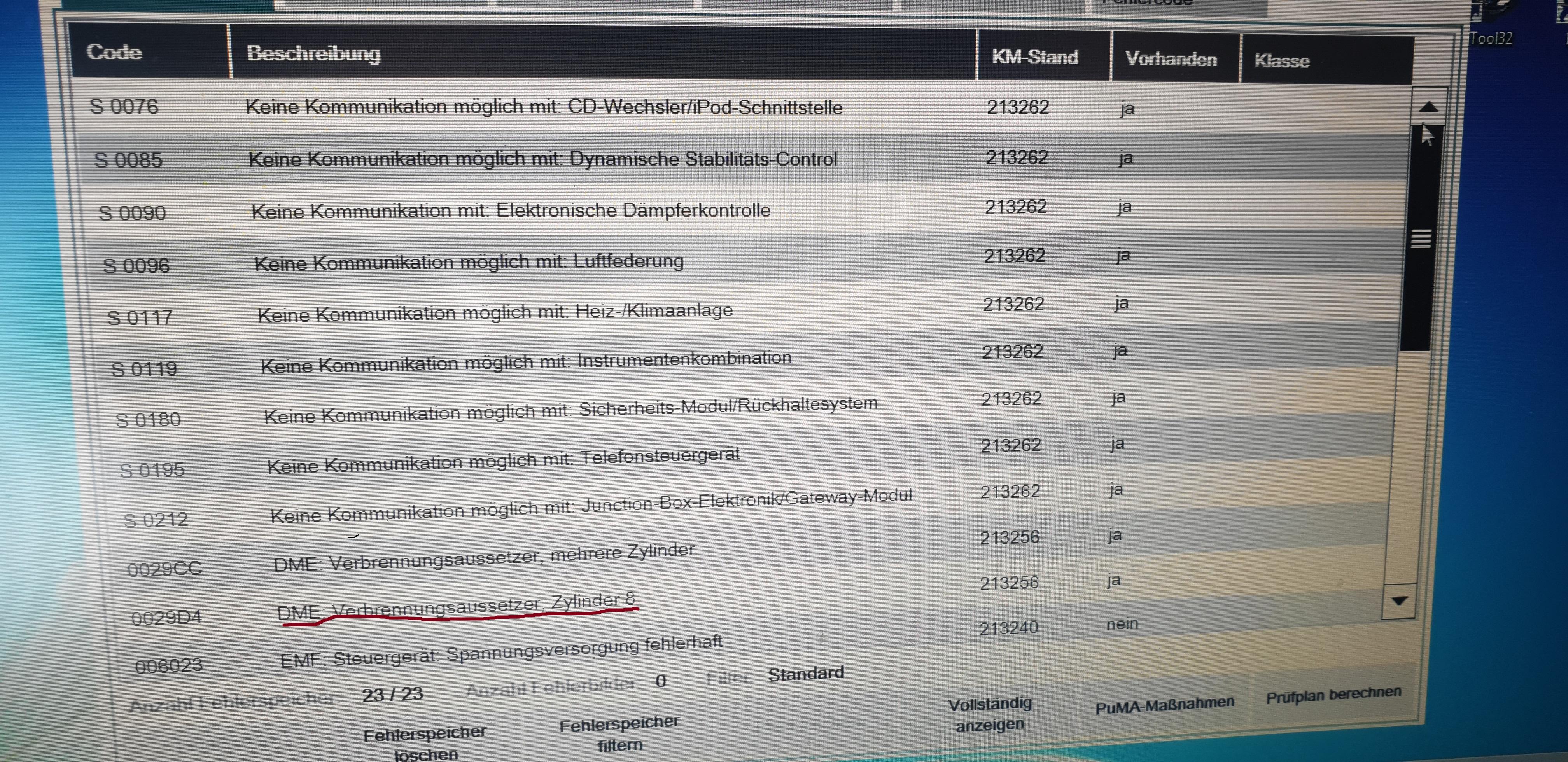Select the 0029D4 Zylinder 8 misfire row

(457, 607)
